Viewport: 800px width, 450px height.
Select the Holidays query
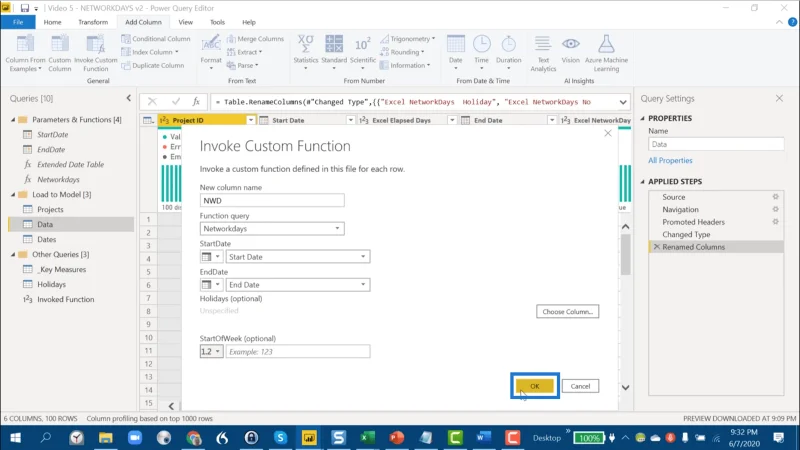point(51,284)
